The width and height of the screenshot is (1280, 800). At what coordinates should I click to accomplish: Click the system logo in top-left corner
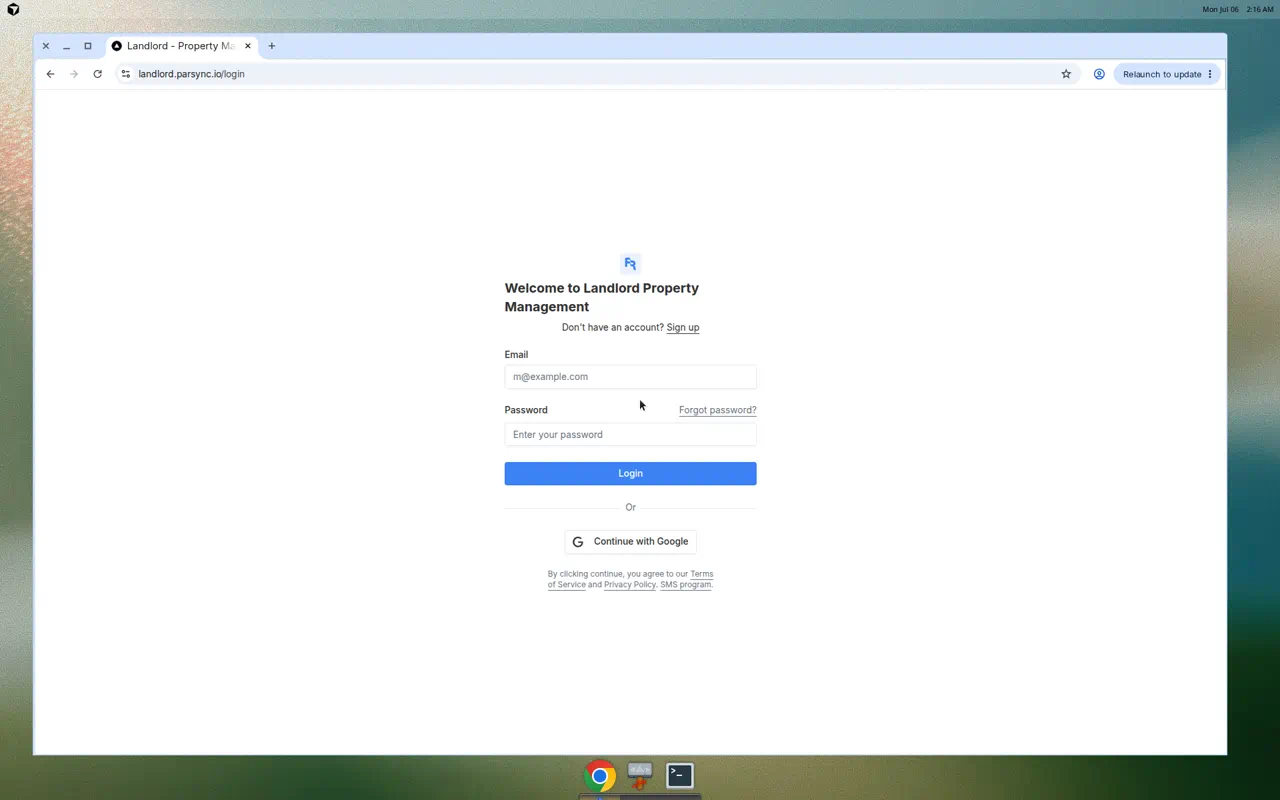point(13,9)
